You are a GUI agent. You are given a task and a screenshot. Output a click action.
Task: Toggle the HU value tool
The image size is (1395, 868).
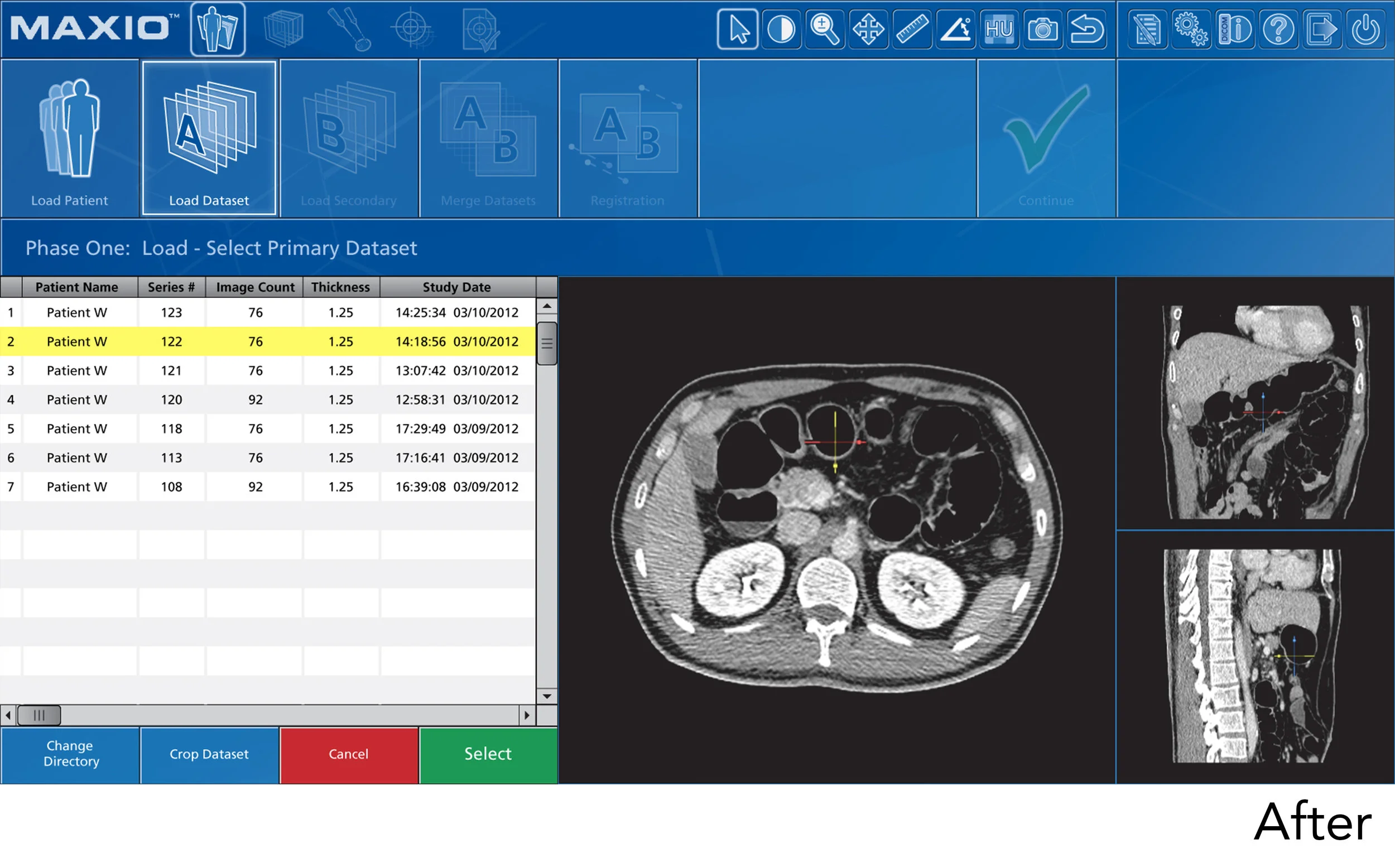(x=999, y=28)
